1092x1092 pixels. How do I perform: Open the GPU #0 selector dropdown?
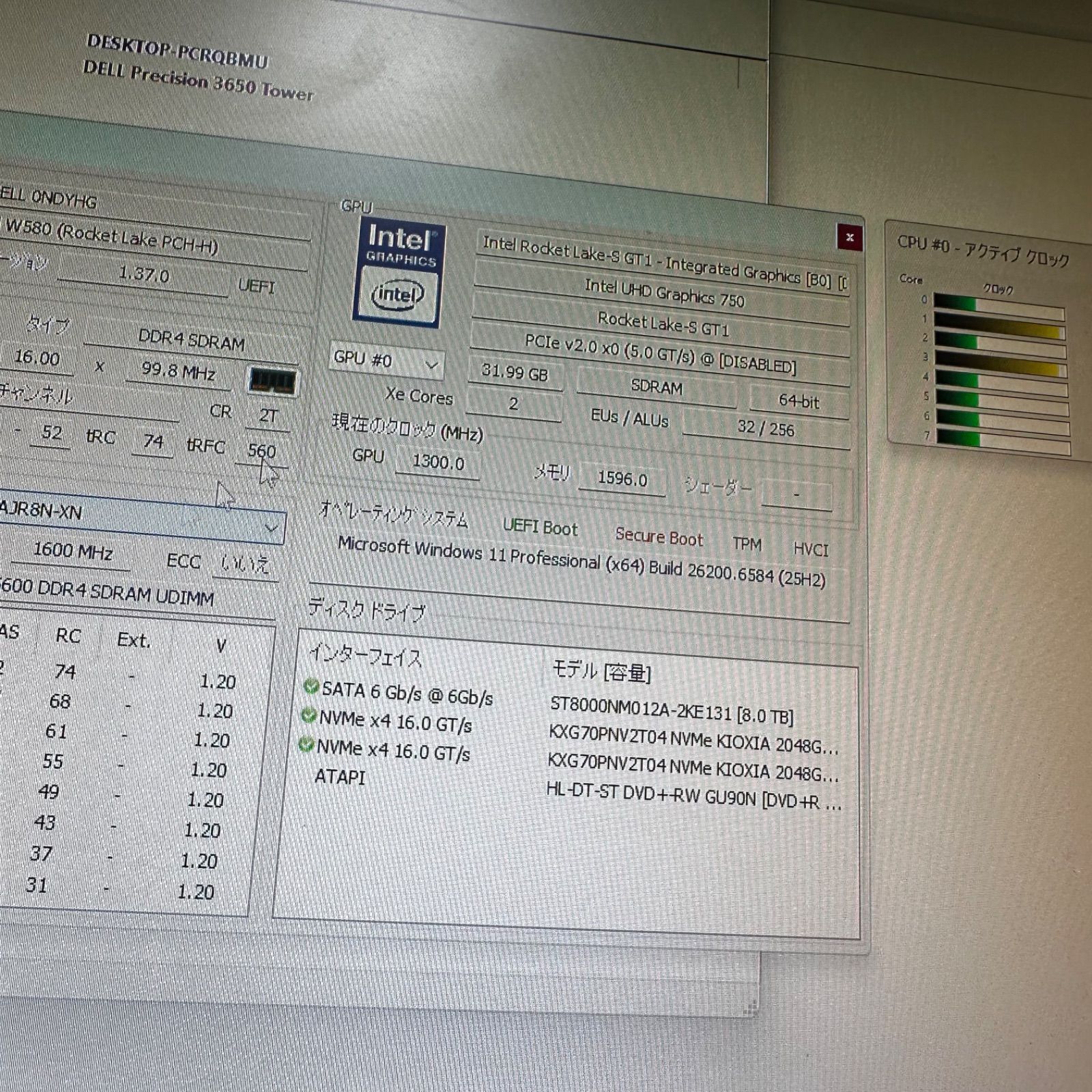pos(386,360)
